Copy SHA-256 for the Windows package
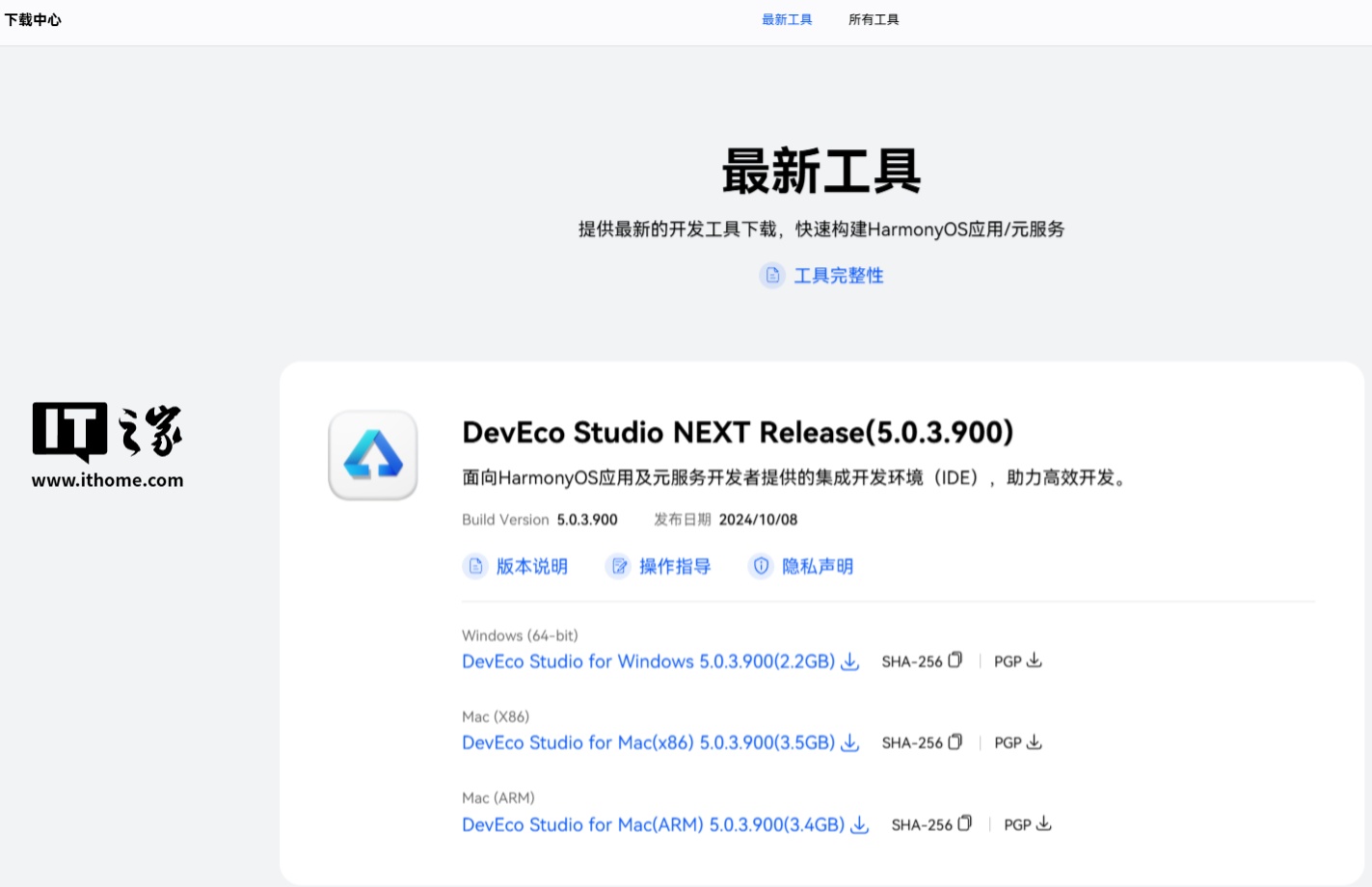The width and height of the screenshot is (1372, 887). click(x=955, y=660)
